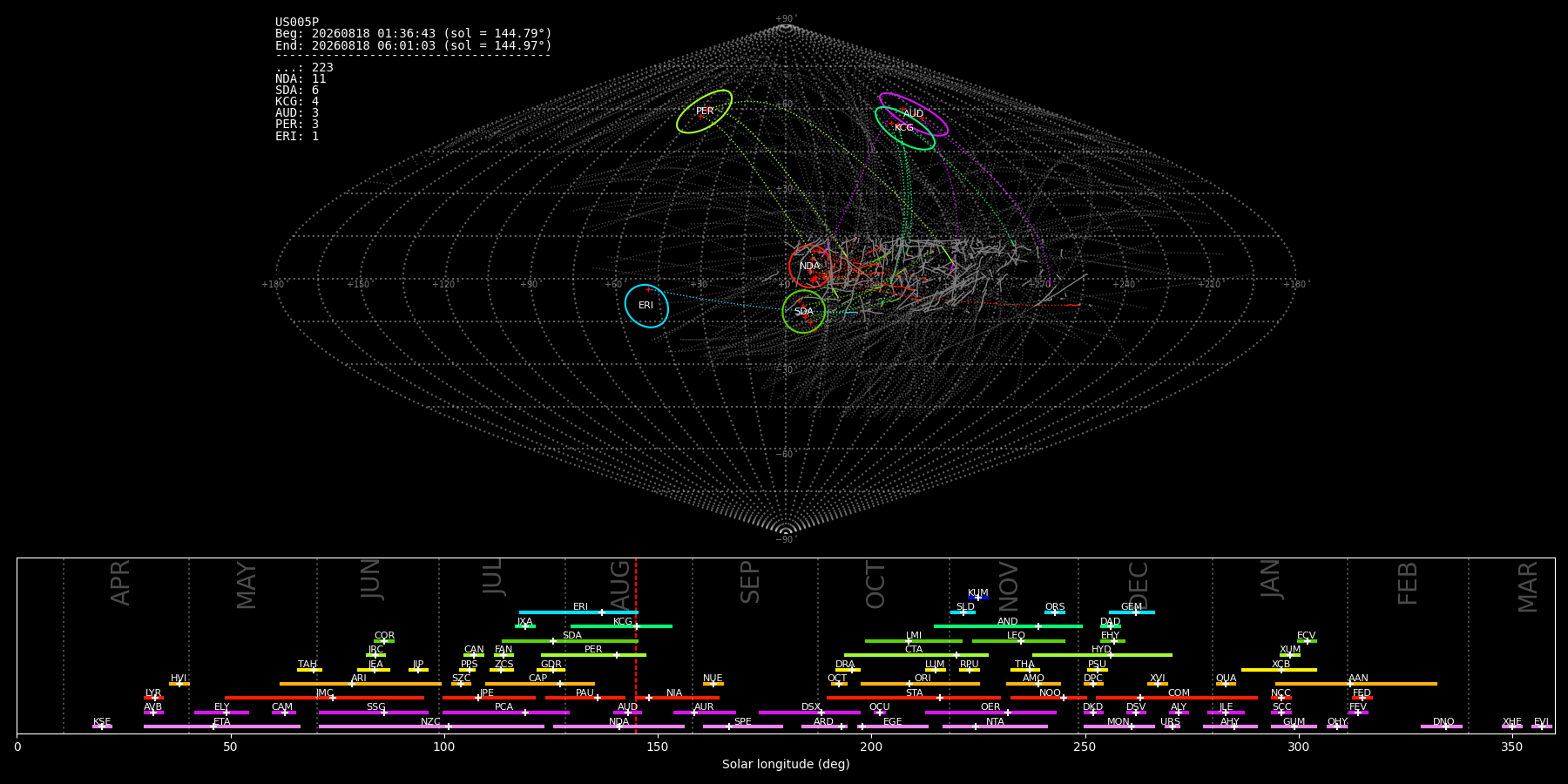Select the CAP shower activity bar
1568x784 pixels.
(x=540, y=684)
